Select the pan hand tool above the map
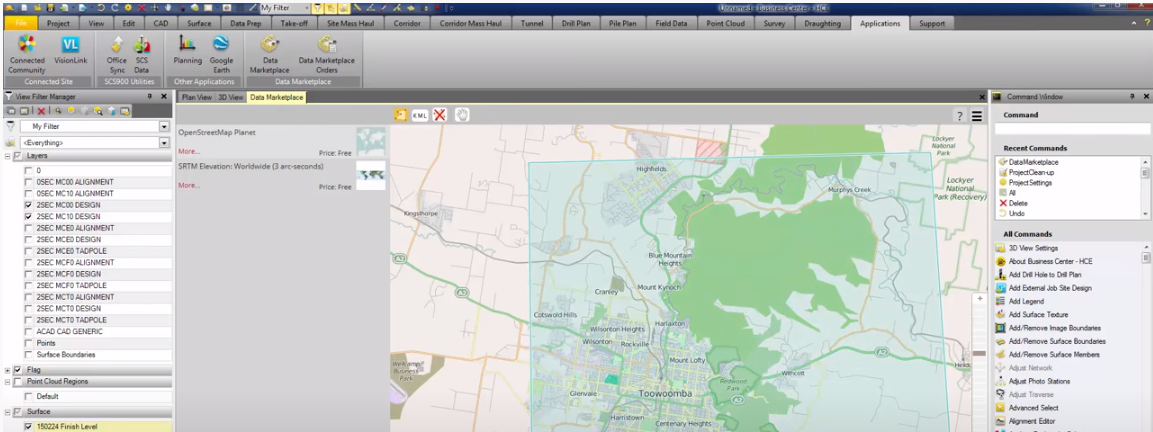 point(462,115)
